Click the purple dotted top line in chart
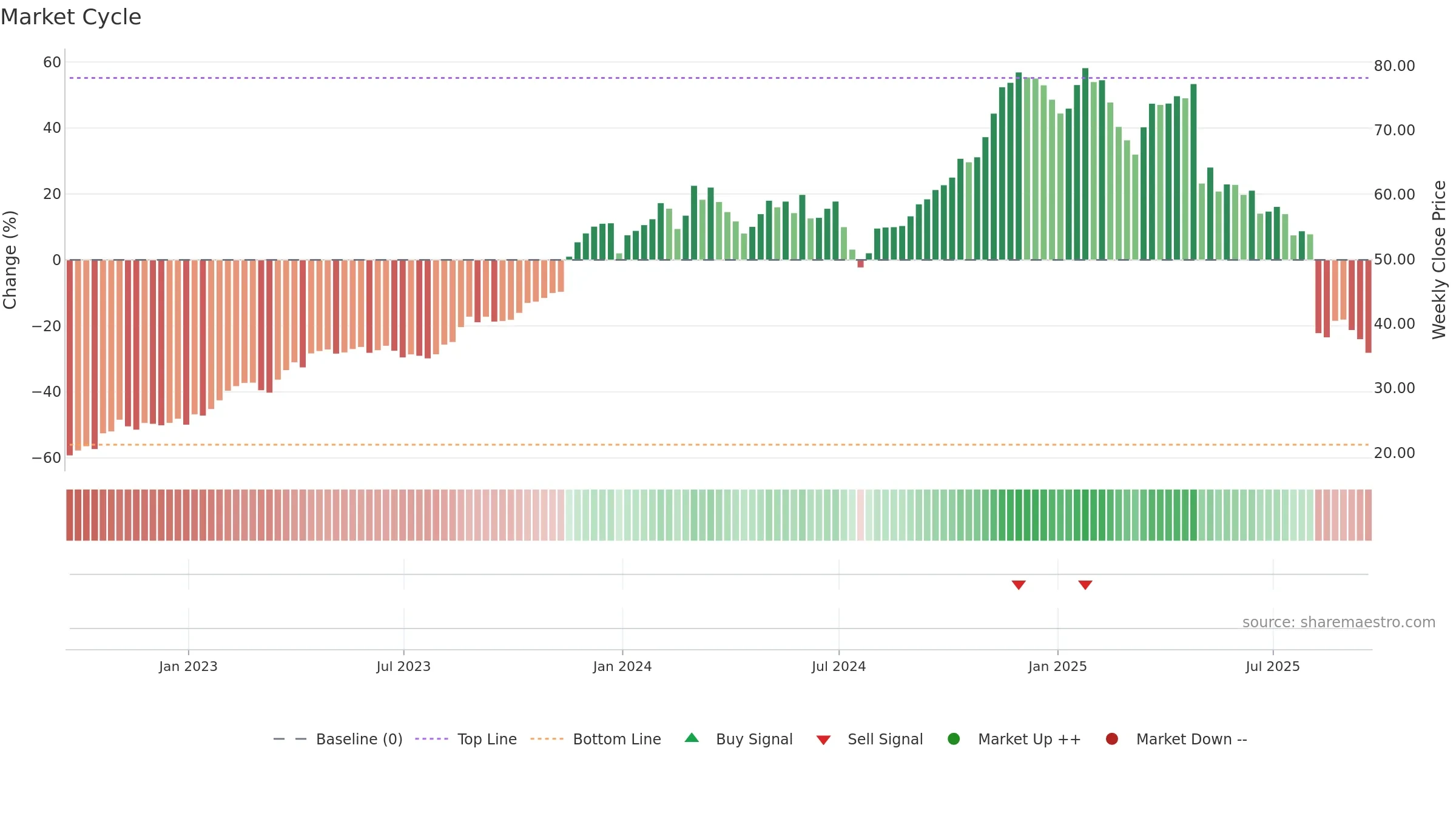1456x819 pixels. (x=719, y=78)
